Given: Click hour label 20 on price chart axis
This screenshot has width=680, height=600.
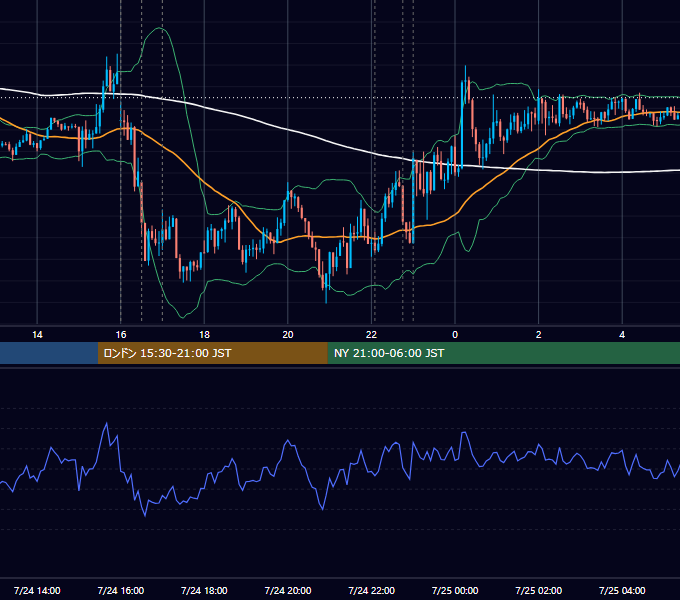Looking at the screenshot, I should tap(288, 335).
